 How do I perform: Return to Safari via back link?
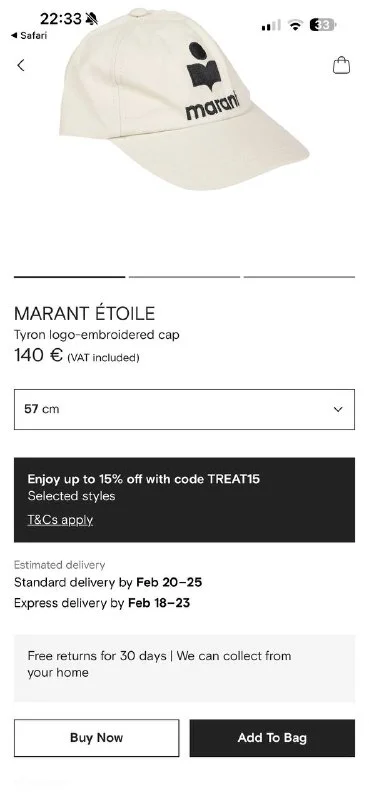[29, 35]
